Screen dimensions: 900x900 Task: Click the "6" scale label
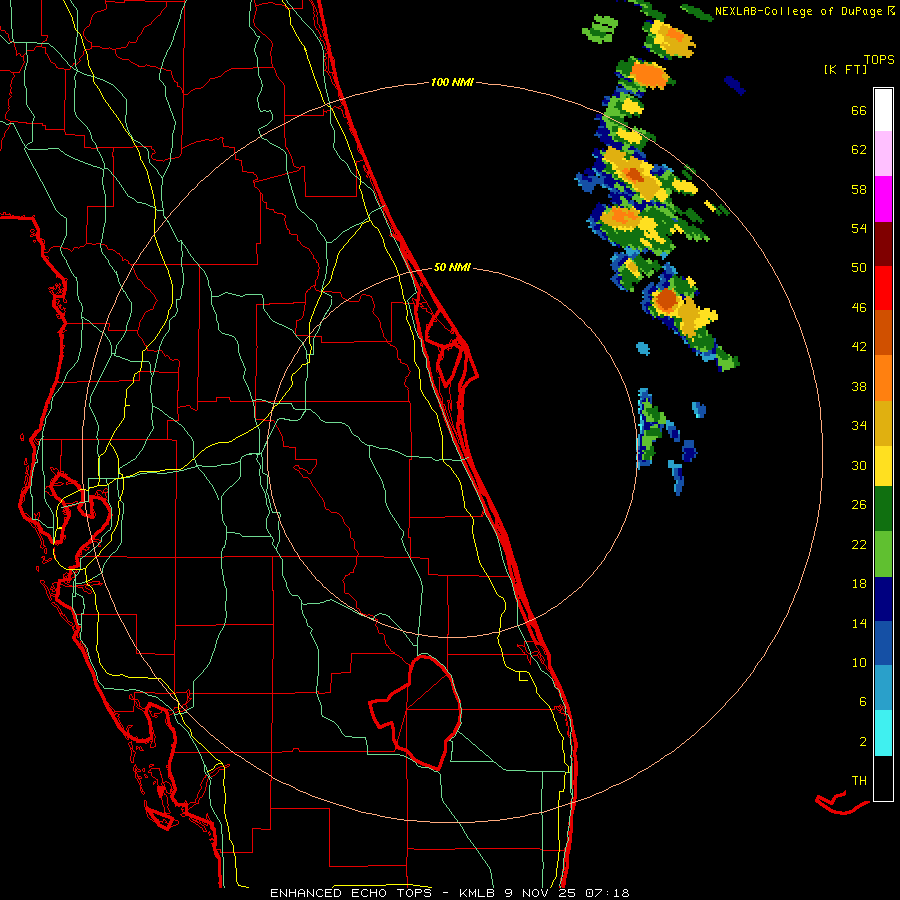863,702
